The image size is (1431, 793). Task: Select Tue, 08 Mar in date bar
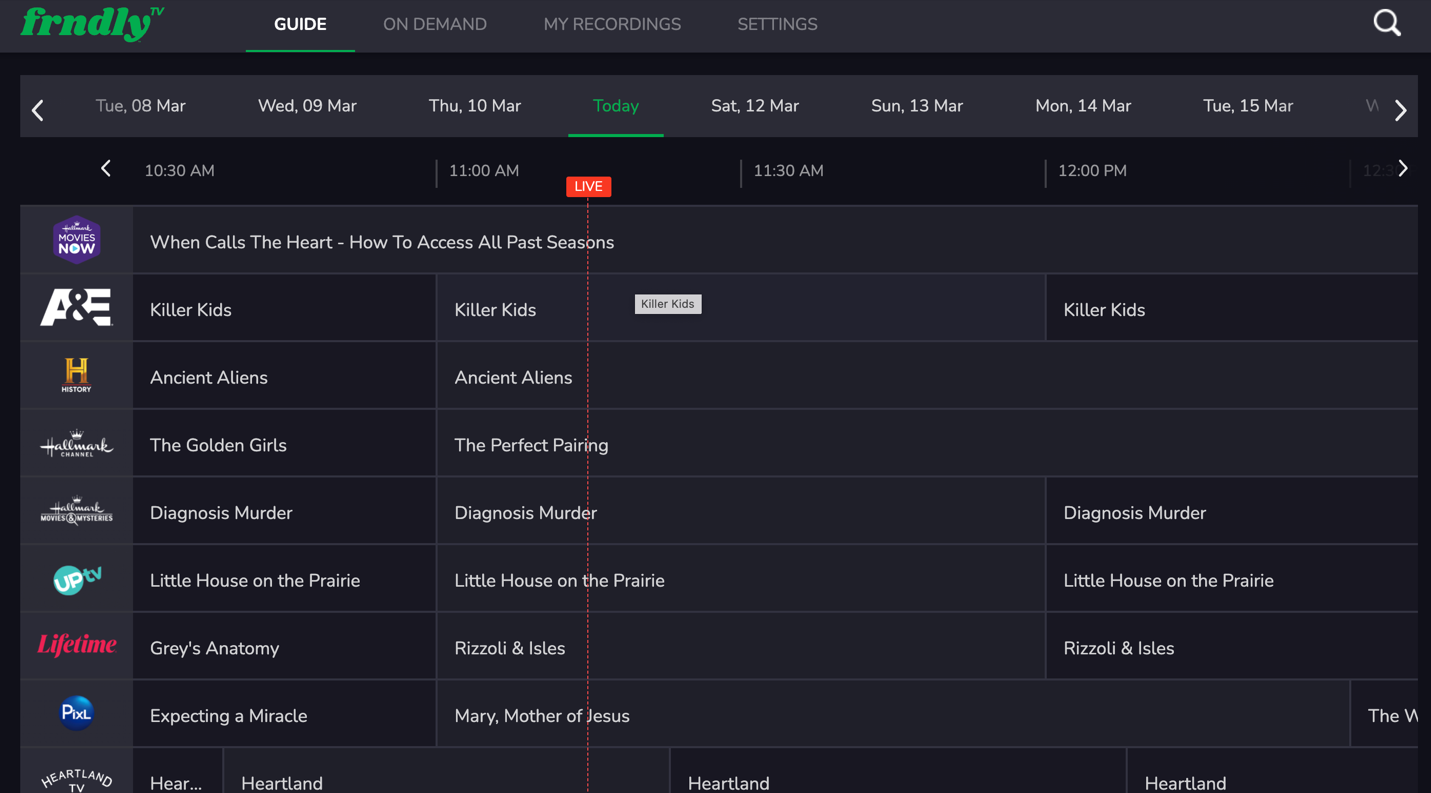coord(141,106)
